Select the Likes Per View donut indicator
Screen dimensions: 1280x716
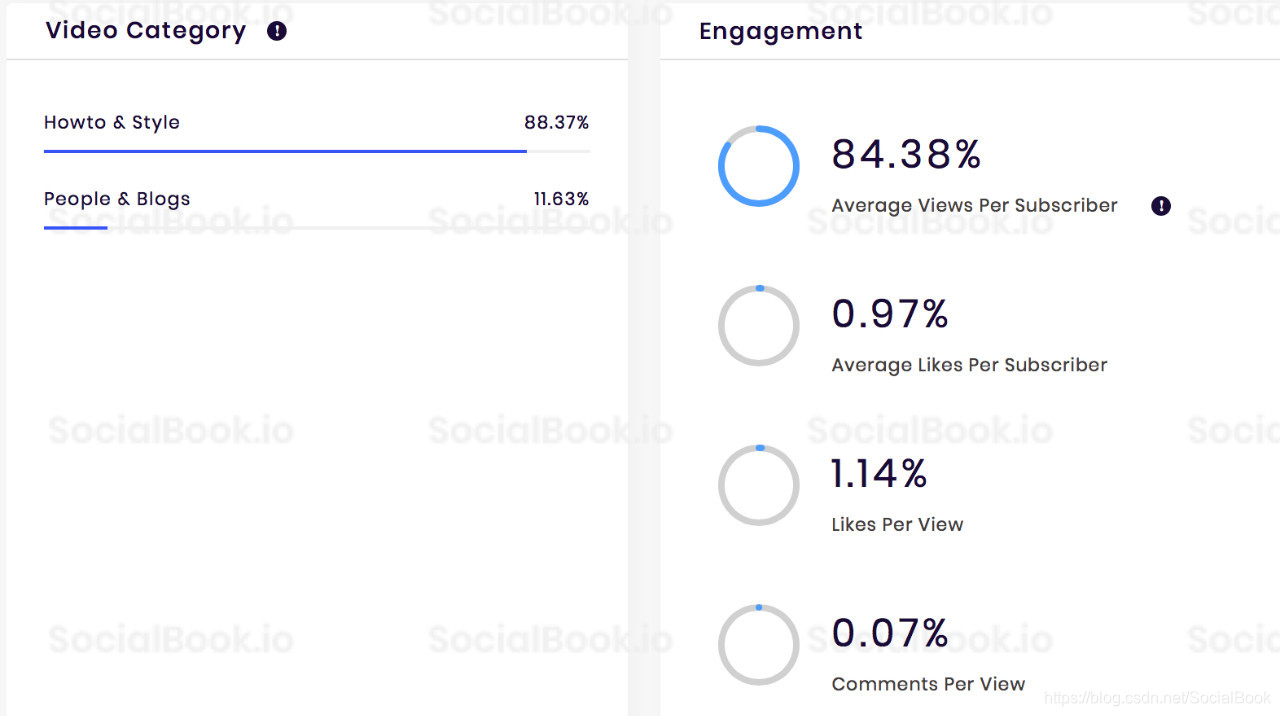point(759,486)
